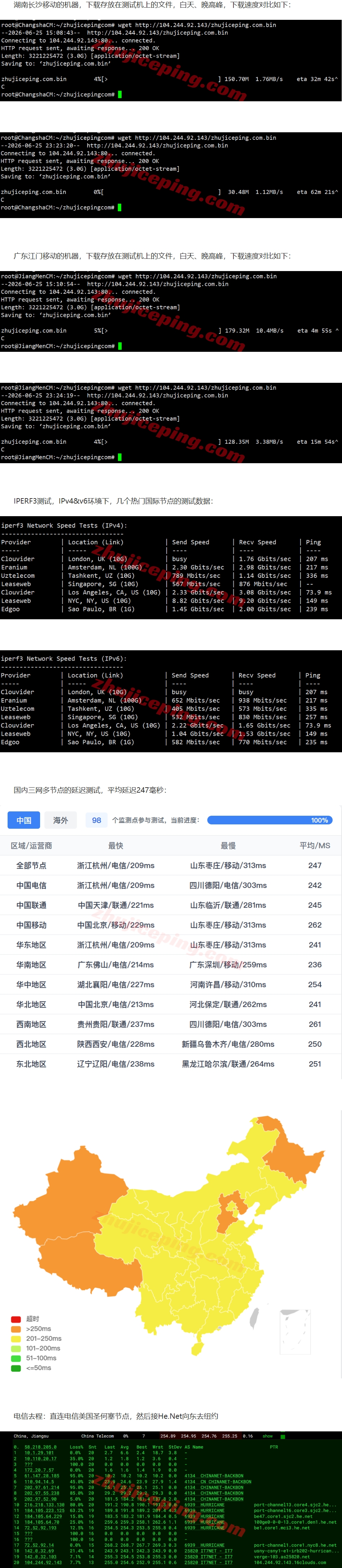342x1568 pixels.
Task: Select the 华东地区 row label
Action: 31,945
